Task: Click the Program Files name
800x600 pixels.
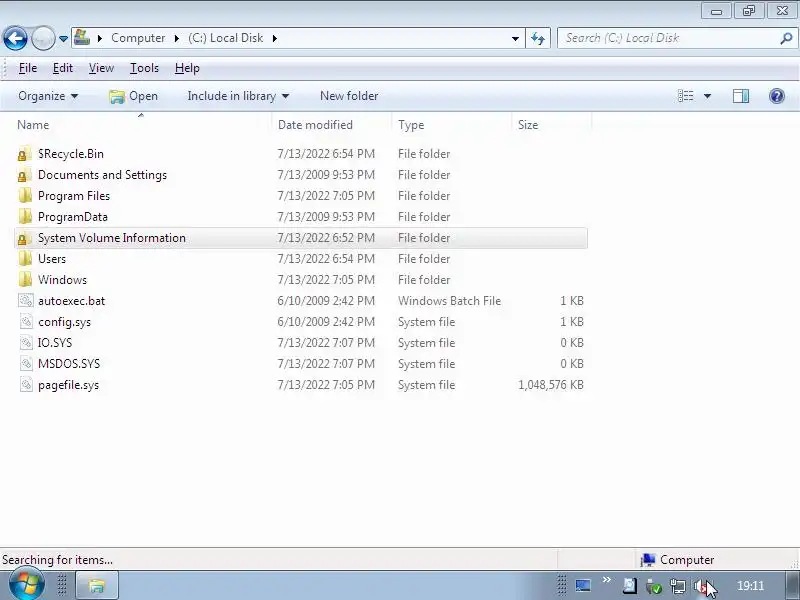Action: 74,196
